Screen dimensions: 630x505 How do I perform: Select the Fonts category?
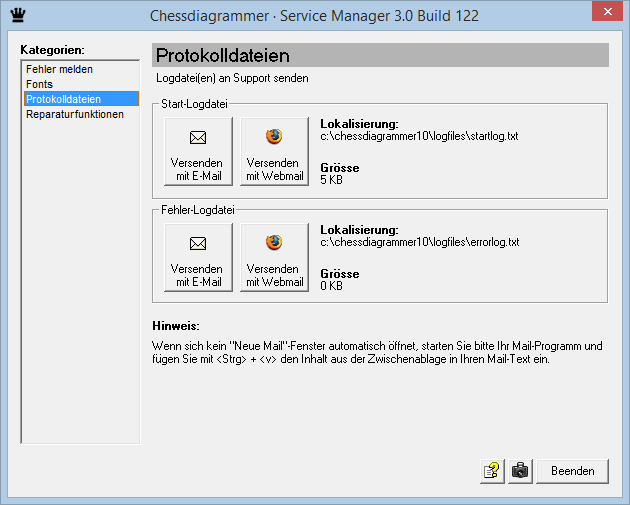(x=82, y=84)
